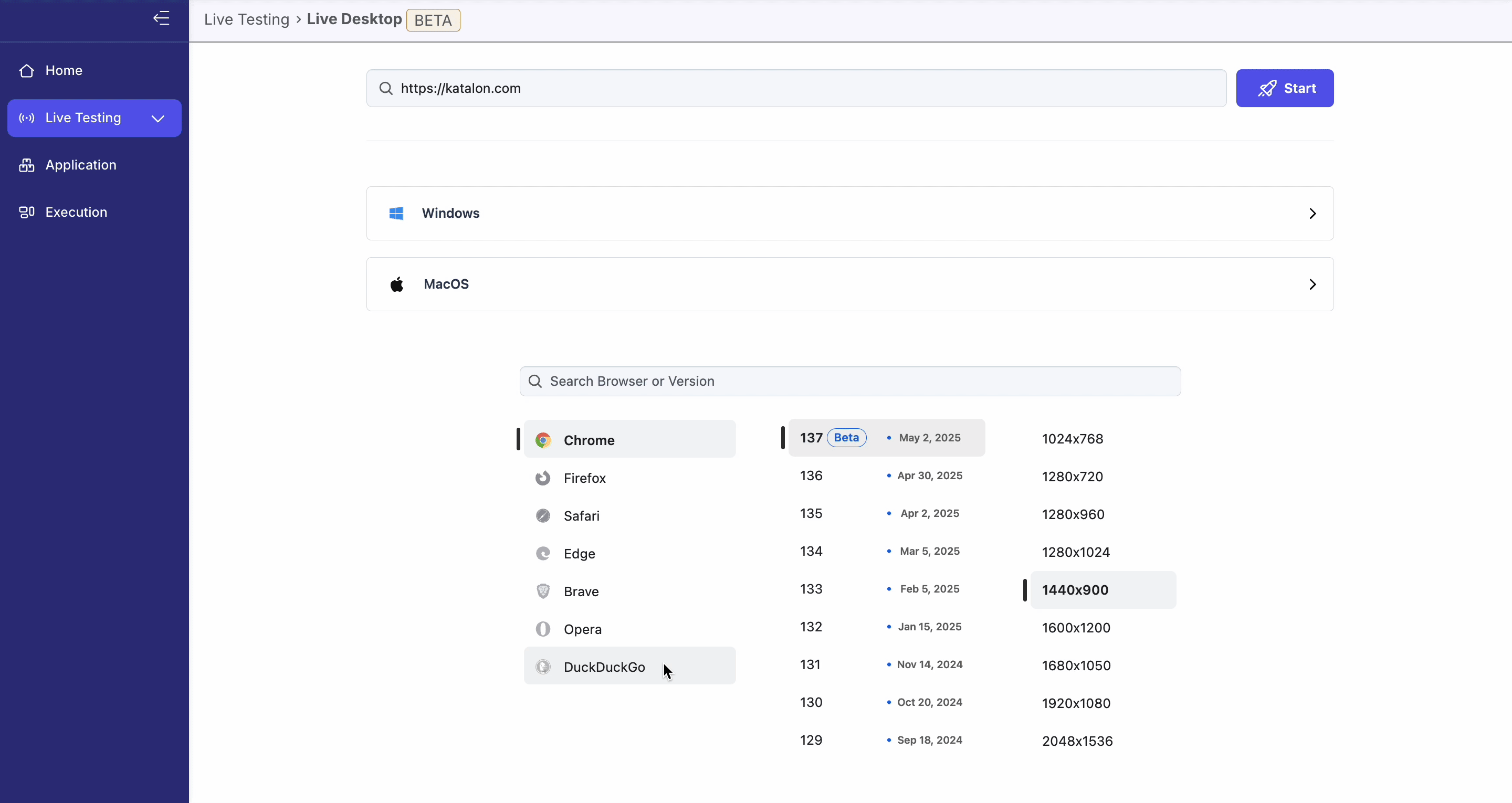This screenshot has height=803, width=1512.
Task: Select Chrome browser
Action: click(630, 439)
